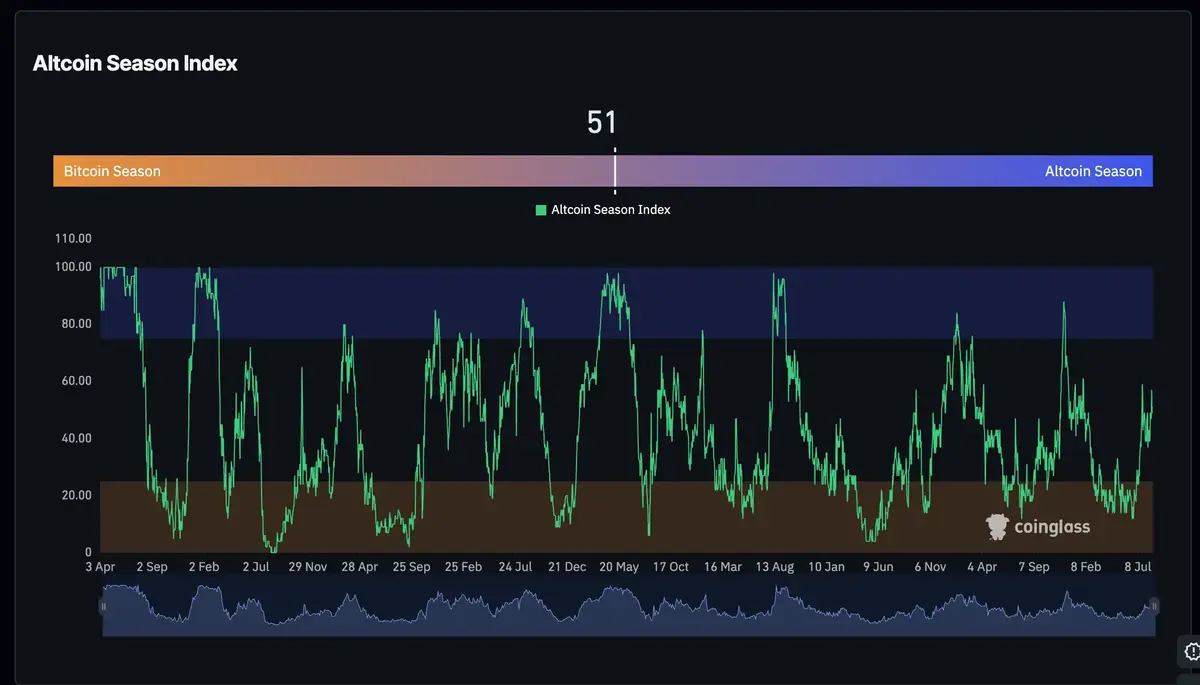This screenshot has height=685, width=1200.
Task: Click the Bitcoin Season label text
Action: pos(111,171)
